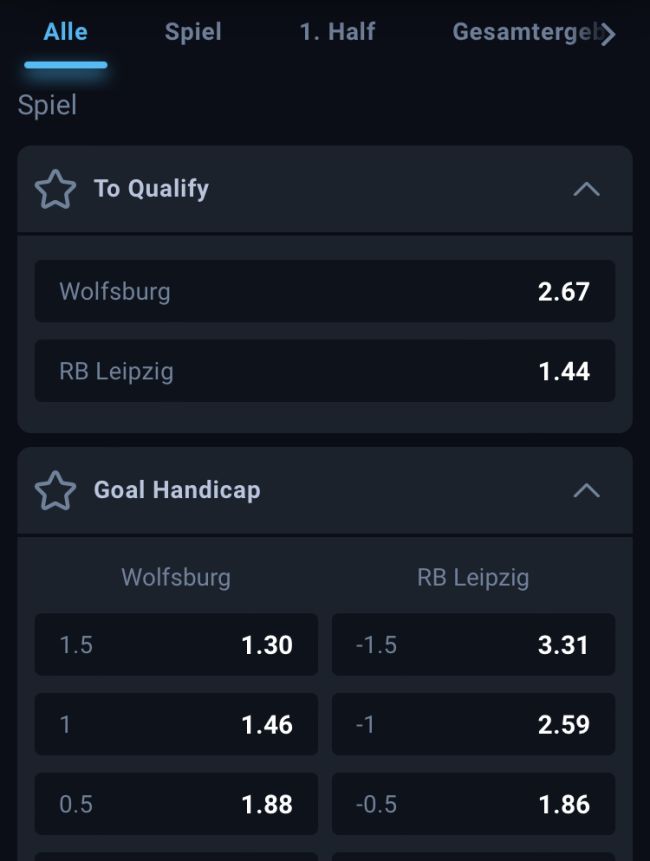Open the Spiel tab
The height and width of the screenshot is (861, 650).
193,32
